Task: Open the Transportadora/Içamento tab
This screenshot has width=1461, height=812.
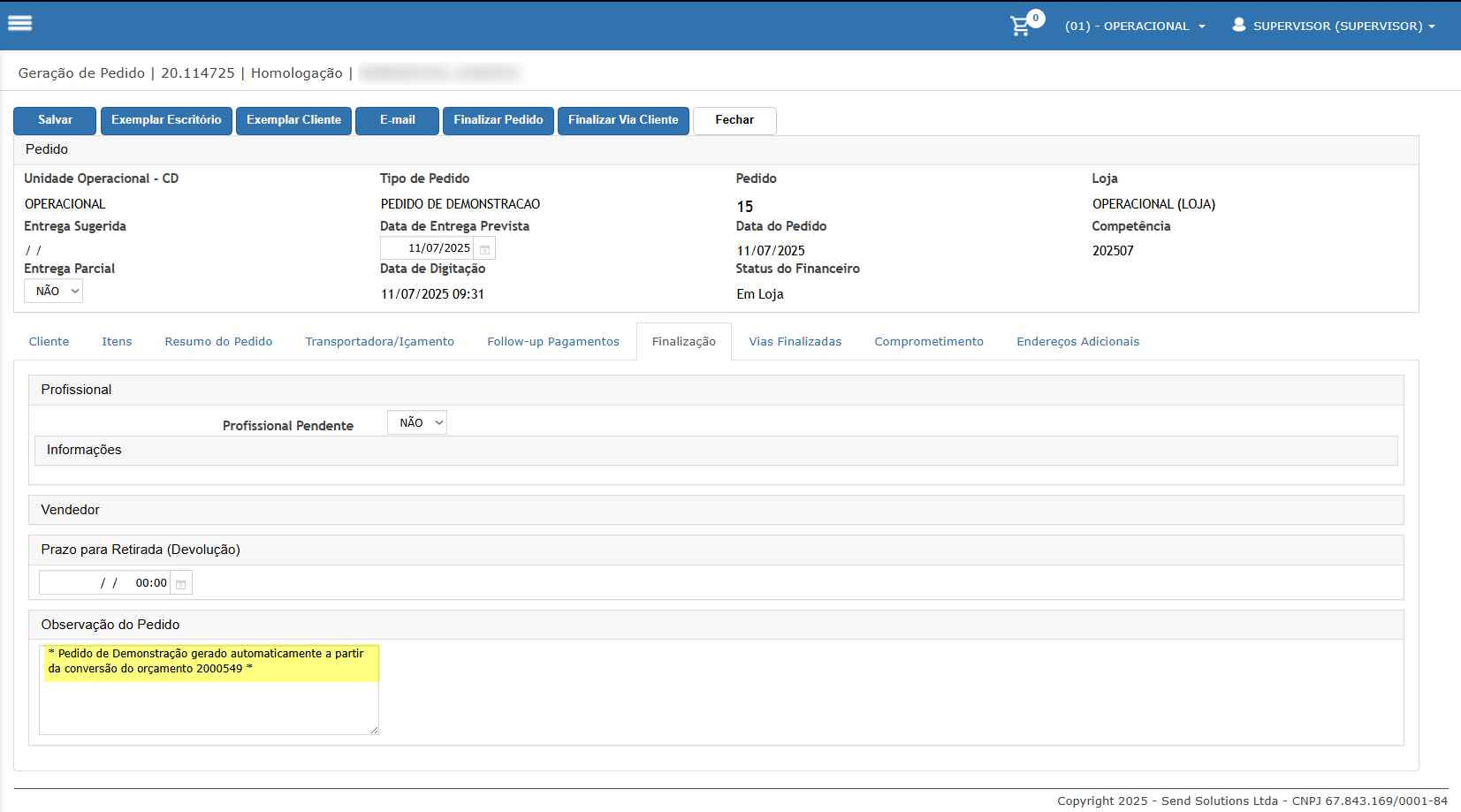Action: [380, 342]
